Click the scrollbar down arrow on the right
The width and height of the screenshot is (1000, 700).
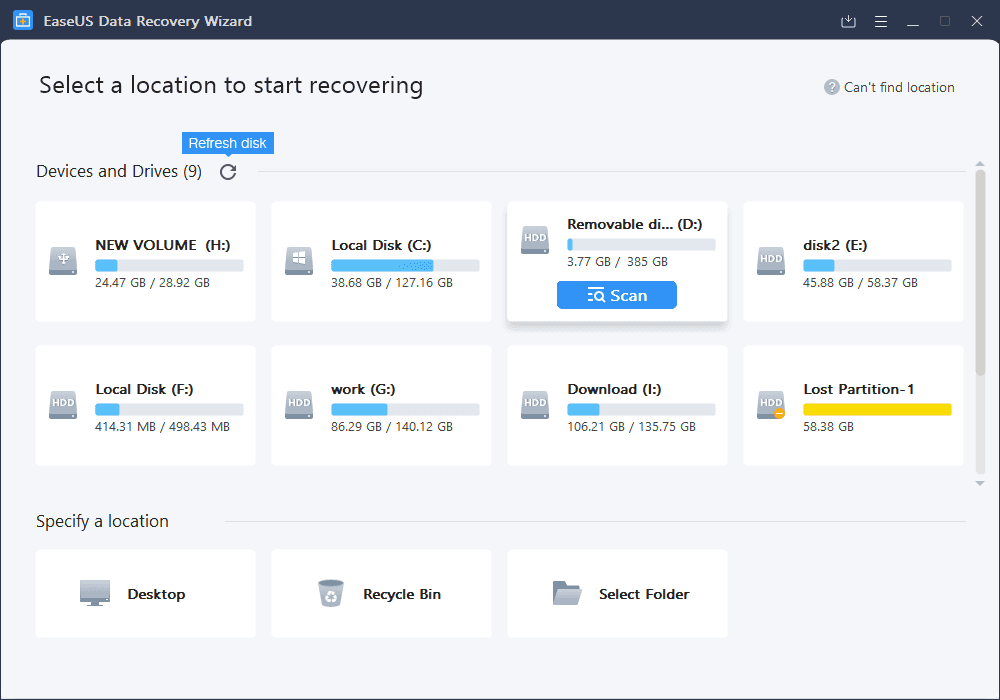tap(979, 483)
